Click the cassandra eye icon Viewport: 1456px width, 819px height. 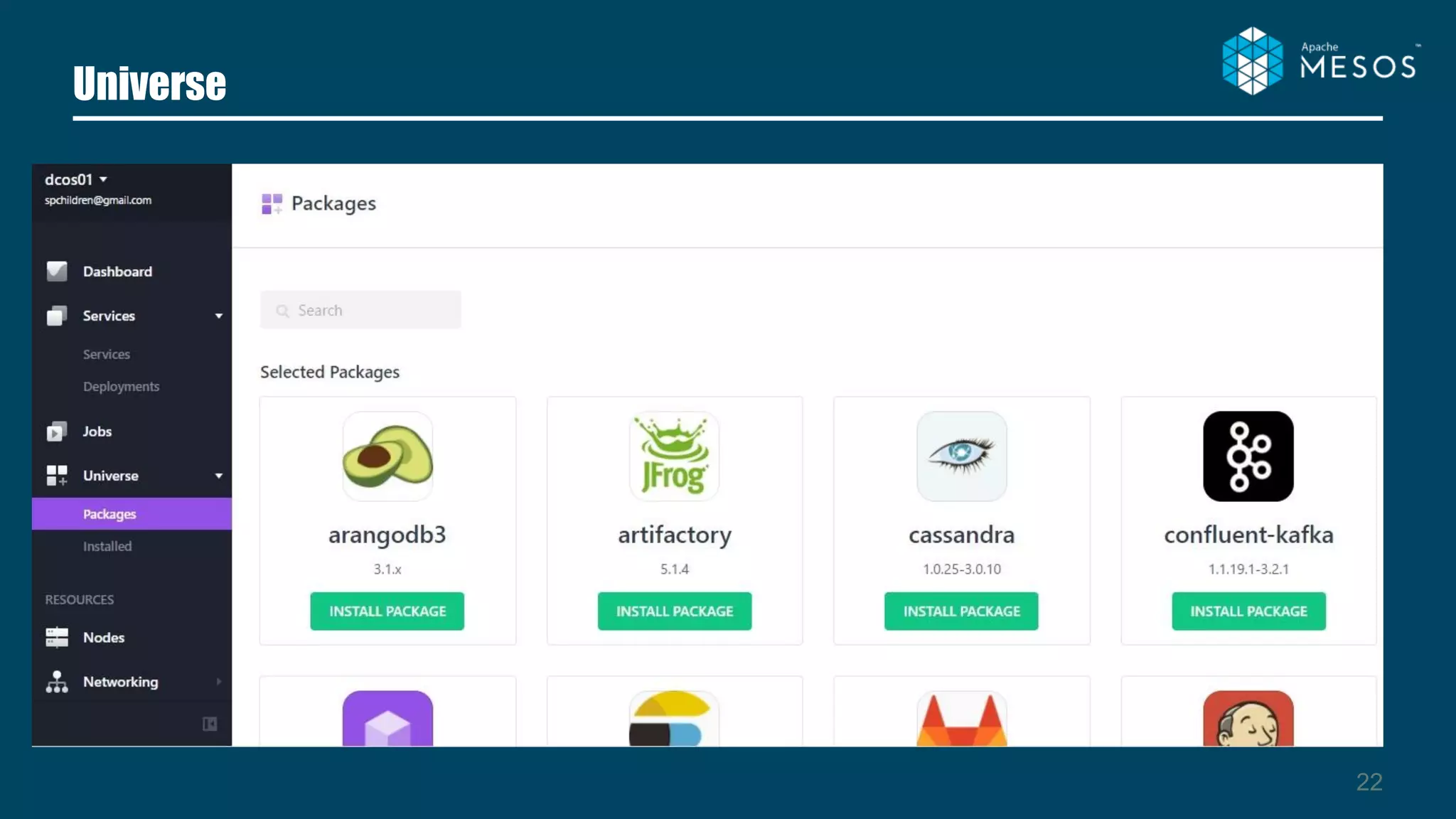tap(961, 456)
